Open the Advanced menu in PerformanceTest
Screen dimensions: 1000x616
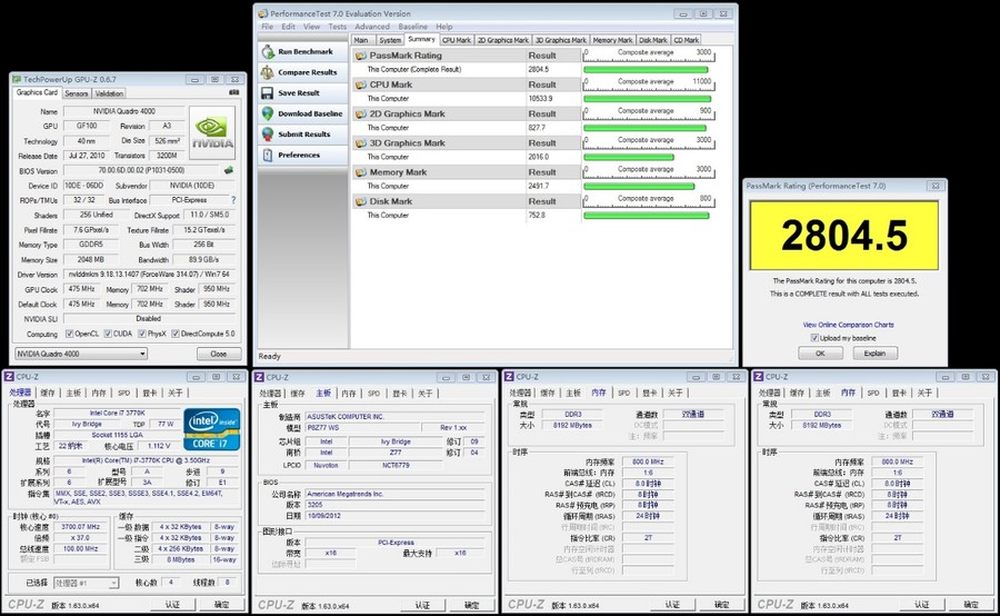point(372,27)
